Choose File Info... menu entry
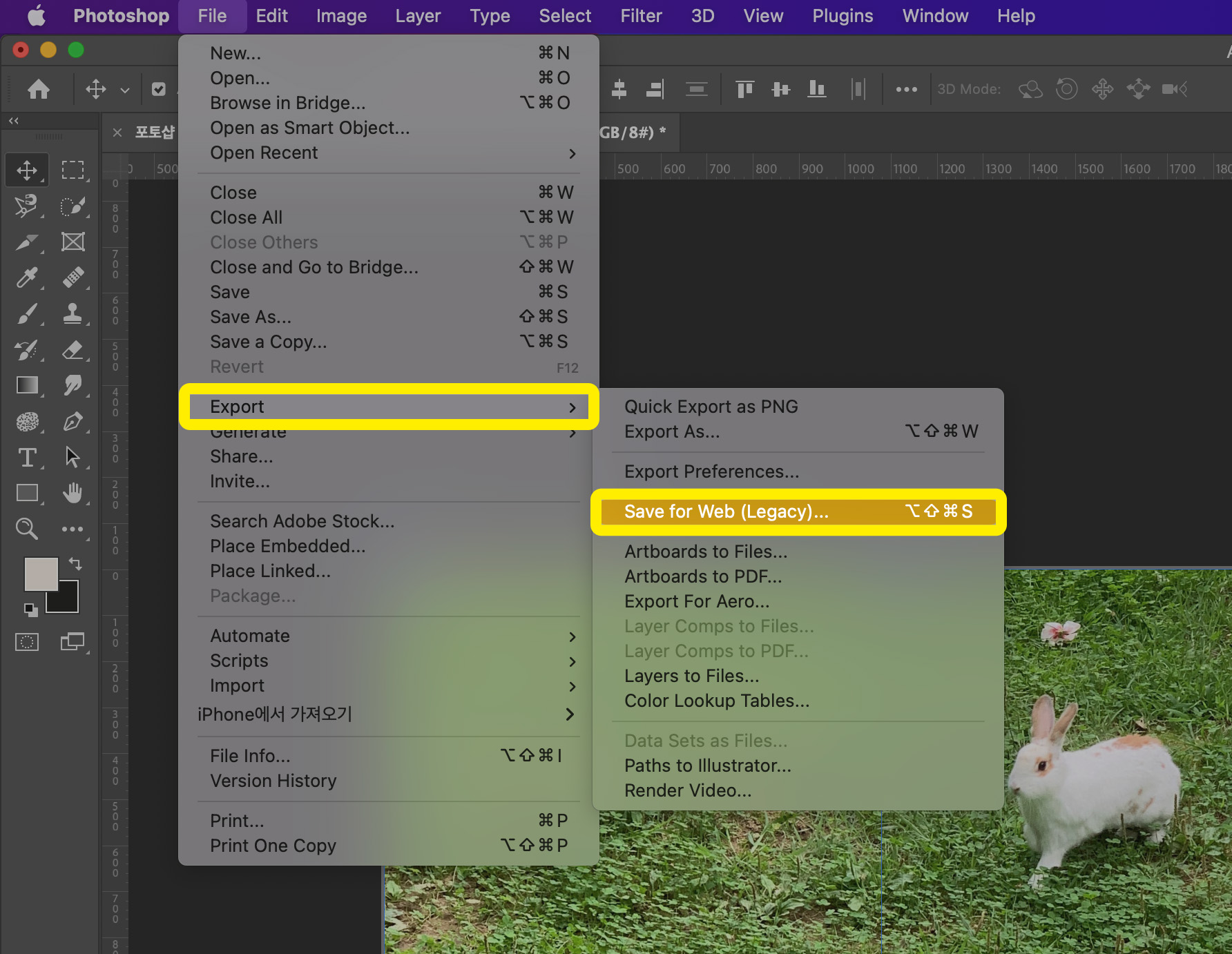 (389, 756)
